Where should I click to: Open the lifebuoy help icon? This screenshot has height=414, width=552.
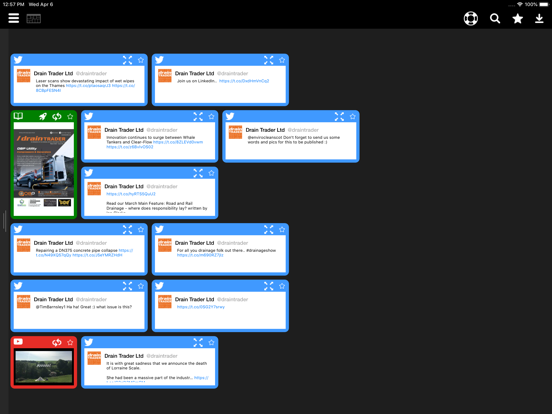(x=471, y=18)
